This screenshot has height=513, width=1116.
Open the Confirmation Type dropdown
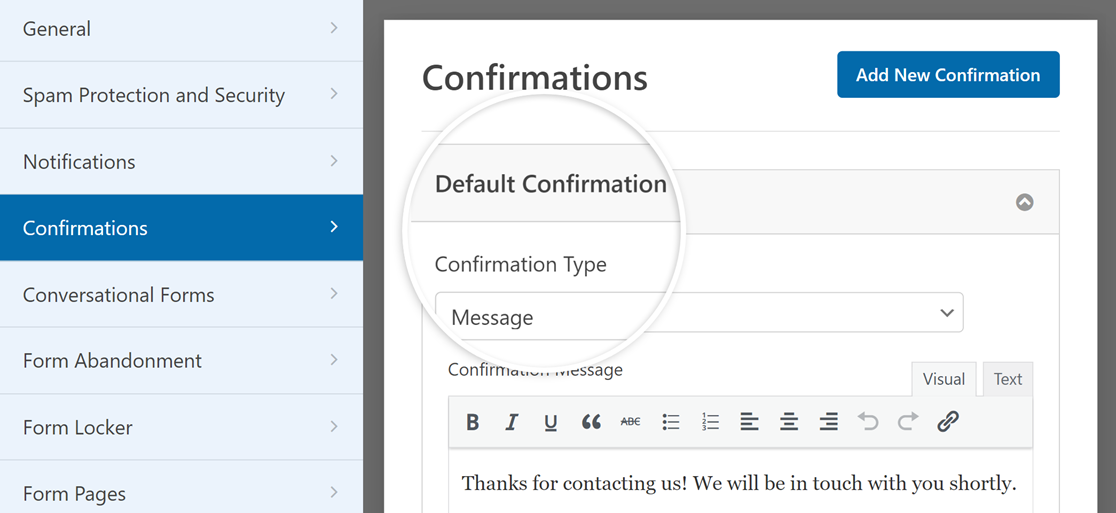click(699, 313)
